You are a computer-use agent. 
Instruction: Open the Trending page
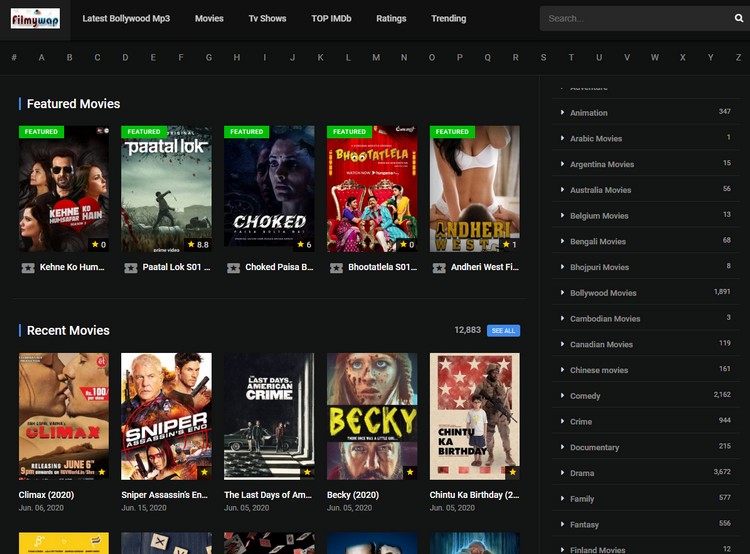coord(449,19)
